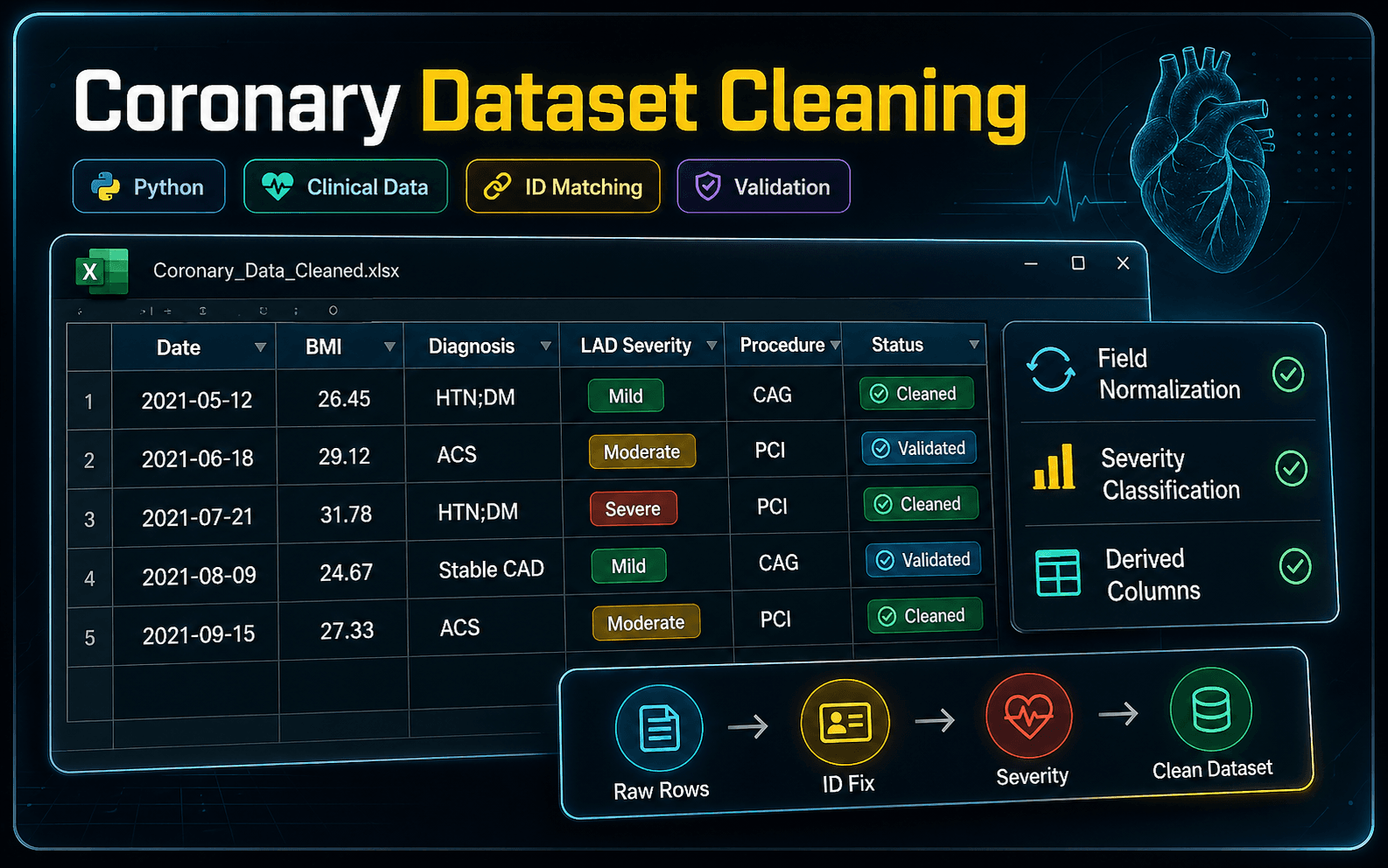
Task: Open the Diagnosis column filter dropdown
Action: 545,346
